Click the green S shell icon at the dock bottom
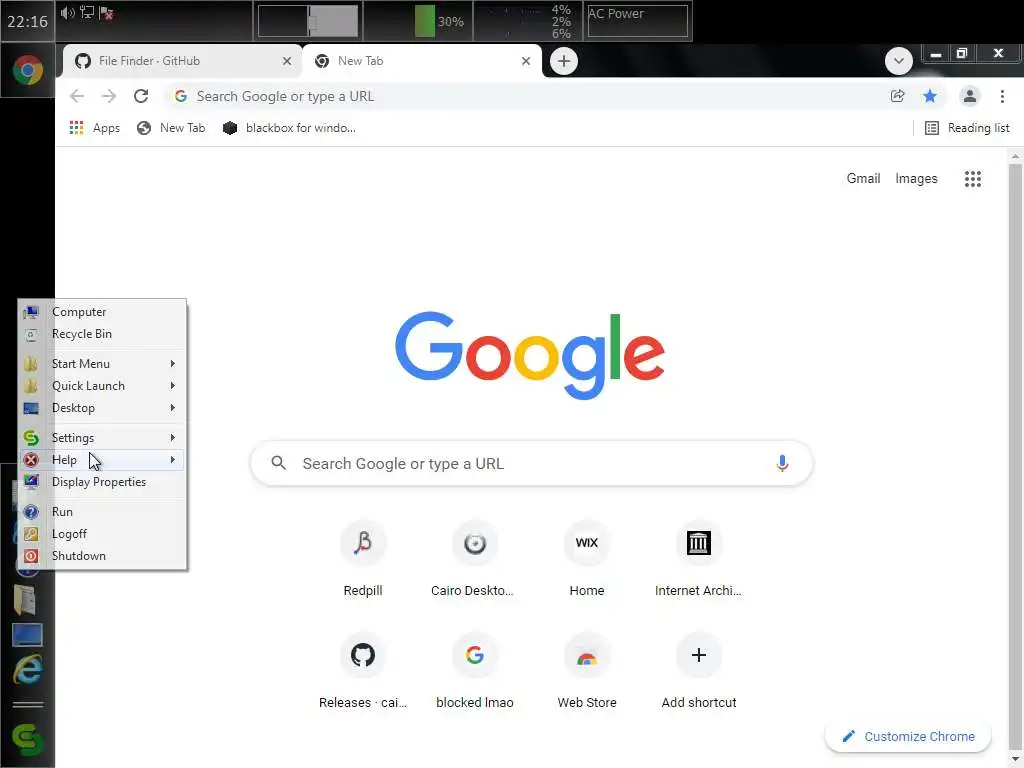This screenshot has width=1024, height=768. pyautogui.click(x=27, y=741)
